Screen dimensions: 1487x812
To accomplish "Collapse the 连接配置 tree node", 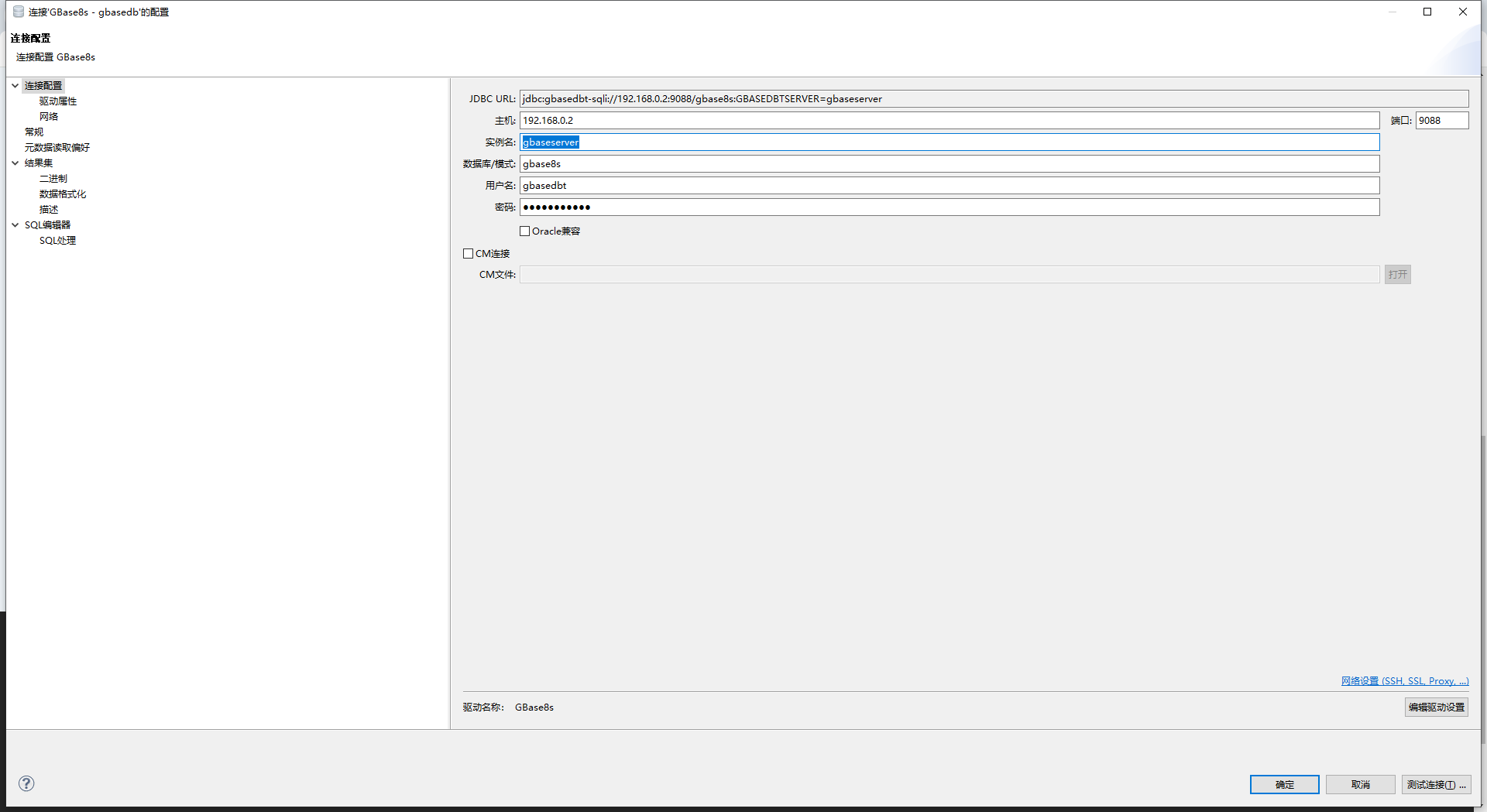I will coord(15,86).
